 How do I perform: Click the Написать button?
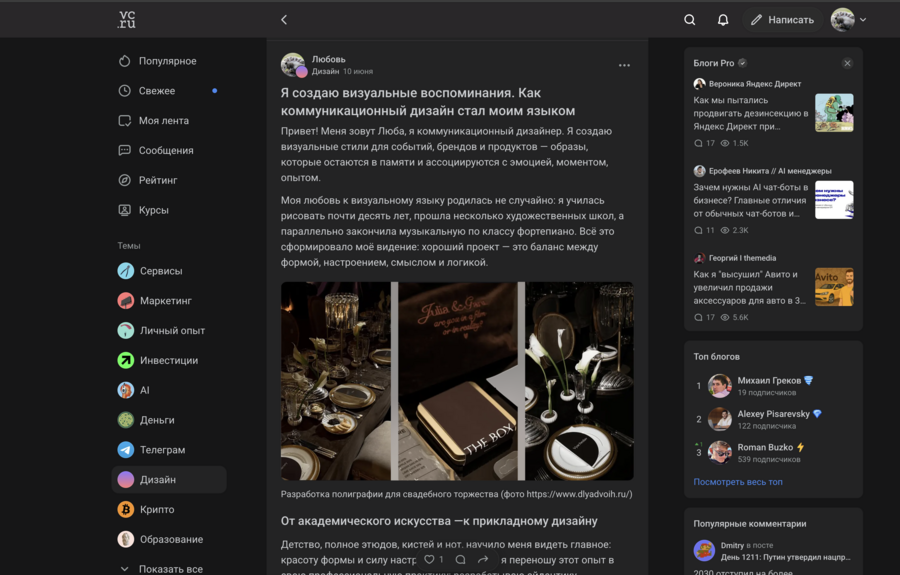782,20
